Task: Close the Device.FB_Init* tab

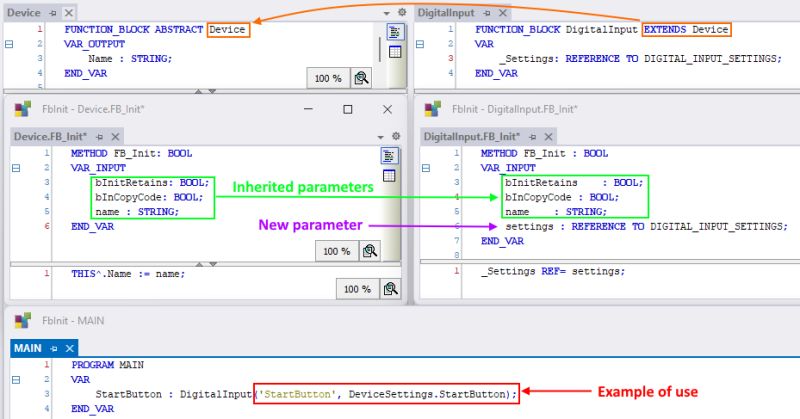Action: 115,137
